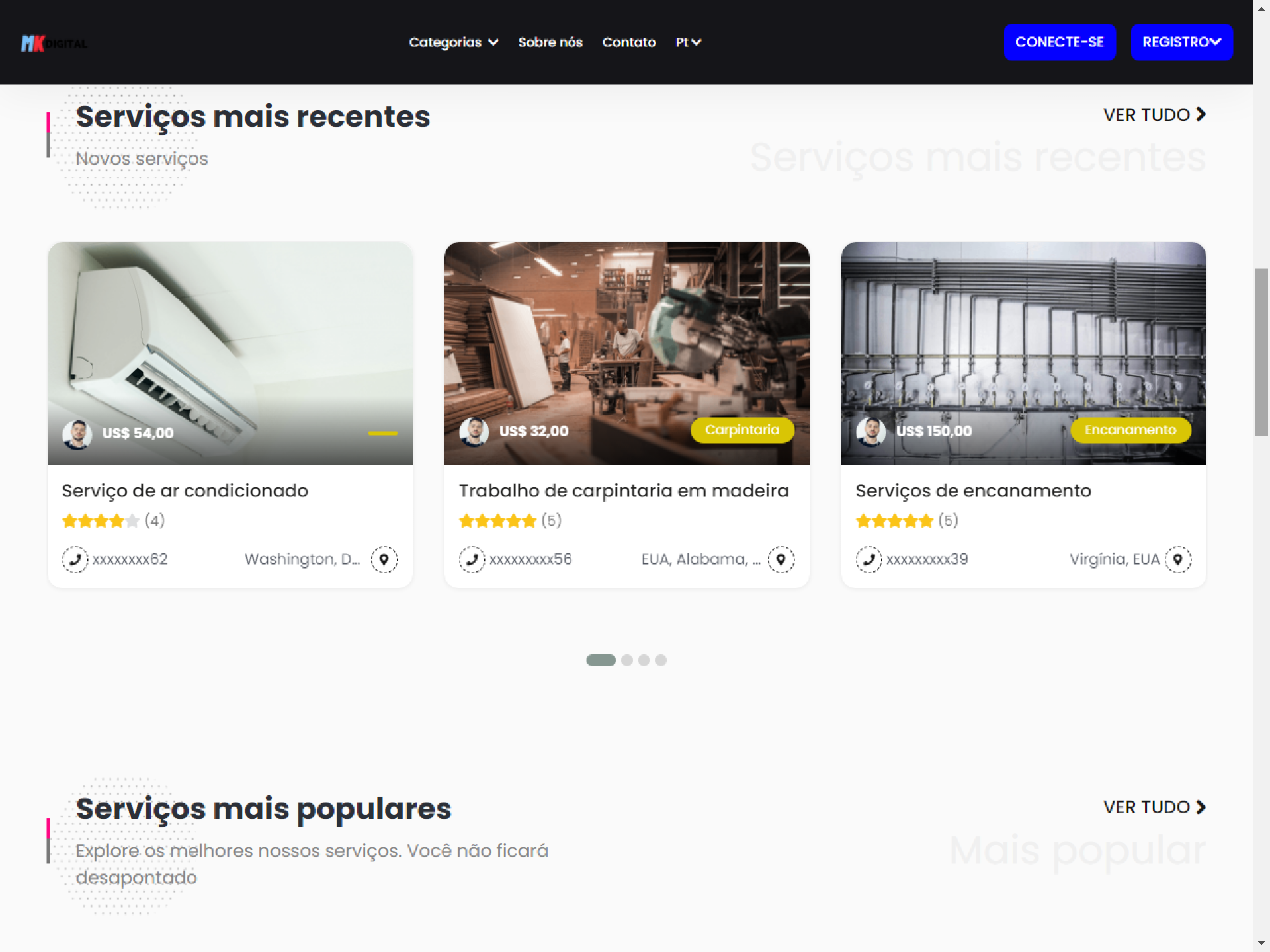Click the yellow Carpintaria category tag
This screenshot has height=952, width=1270.
(x=741, y=430)
